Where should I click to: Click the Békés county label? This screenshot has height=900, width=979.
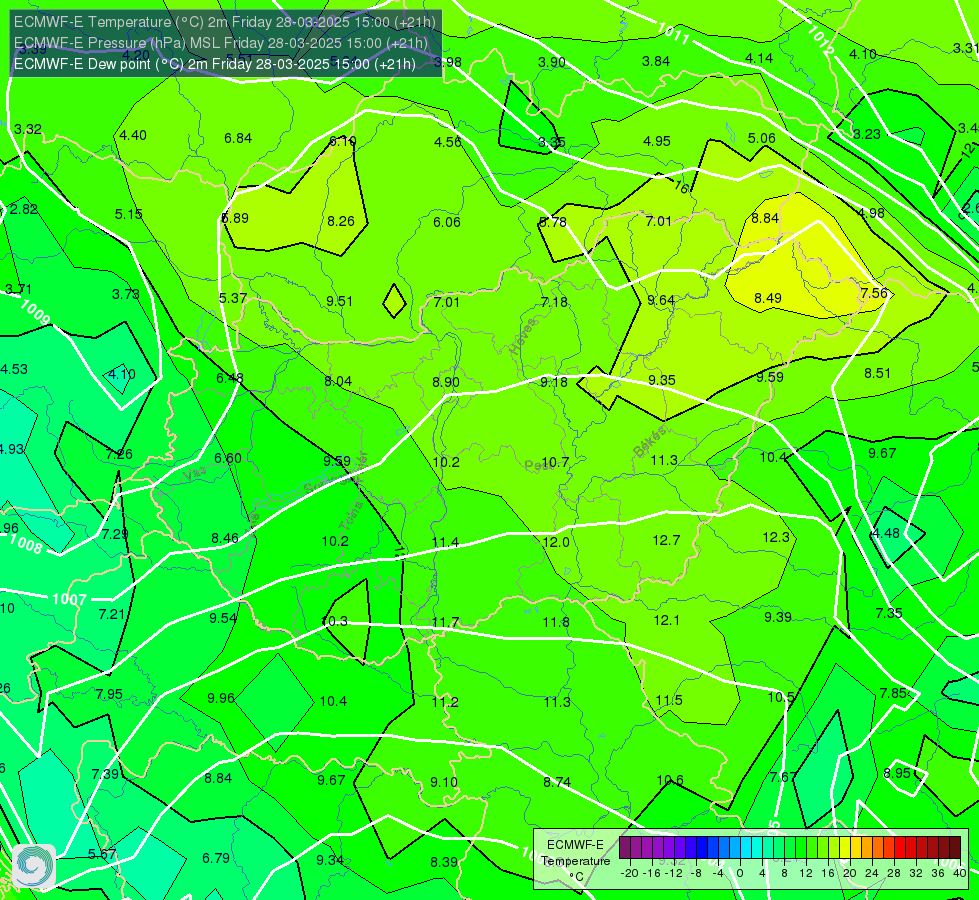(649, 442)
